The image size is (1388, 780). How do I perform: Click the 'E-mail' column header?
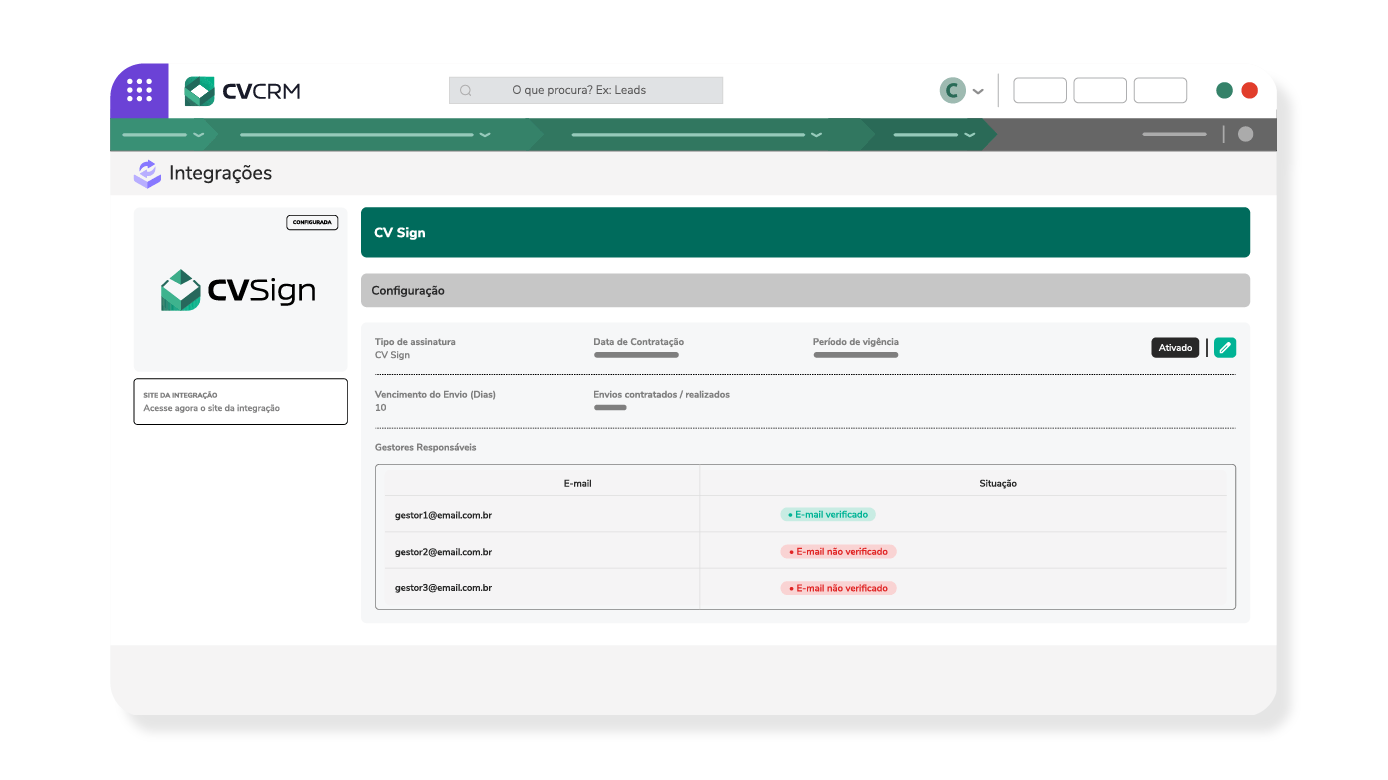point(577,483)
